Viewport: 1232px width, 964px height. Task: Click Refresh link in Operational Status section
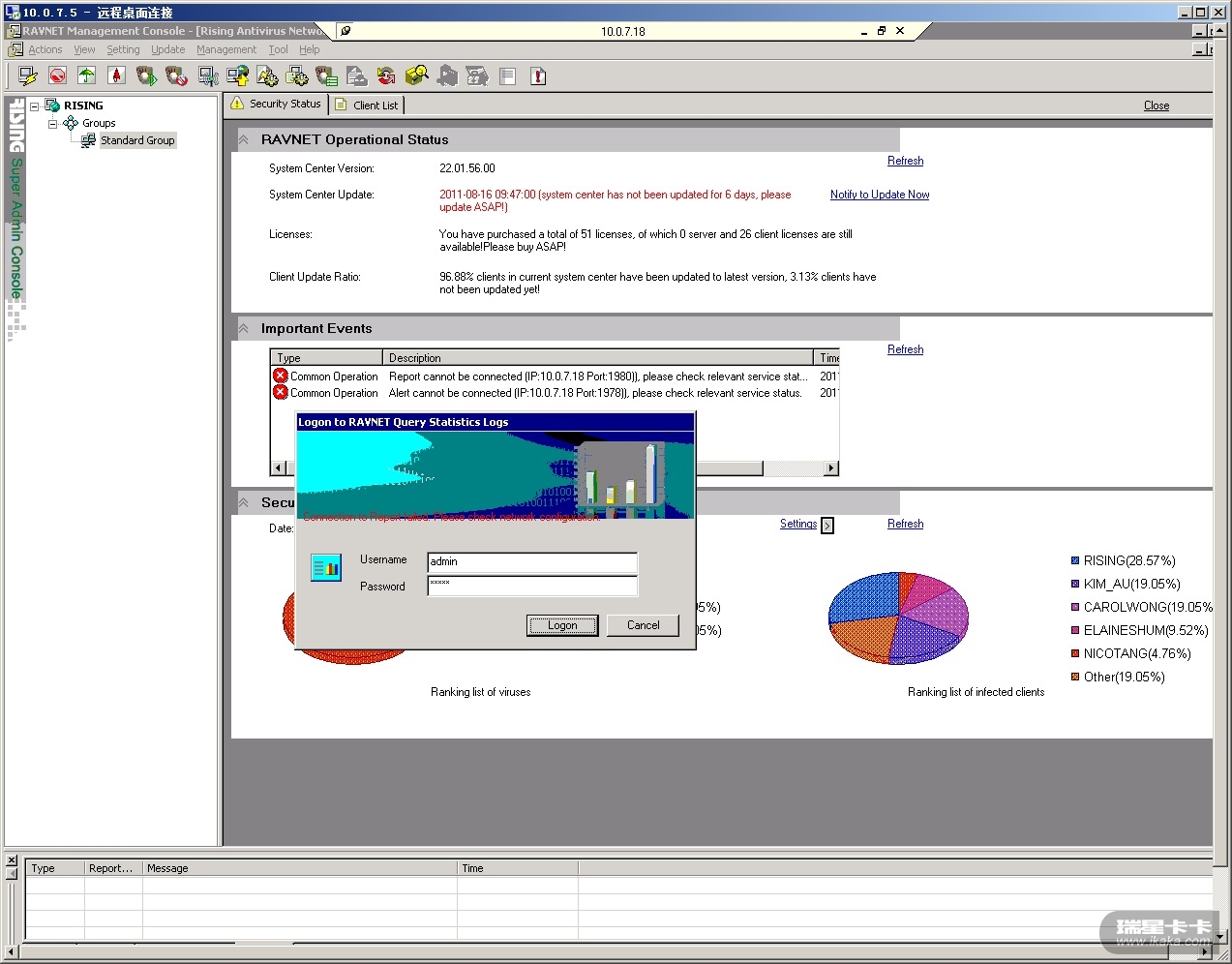pos(905,161)
